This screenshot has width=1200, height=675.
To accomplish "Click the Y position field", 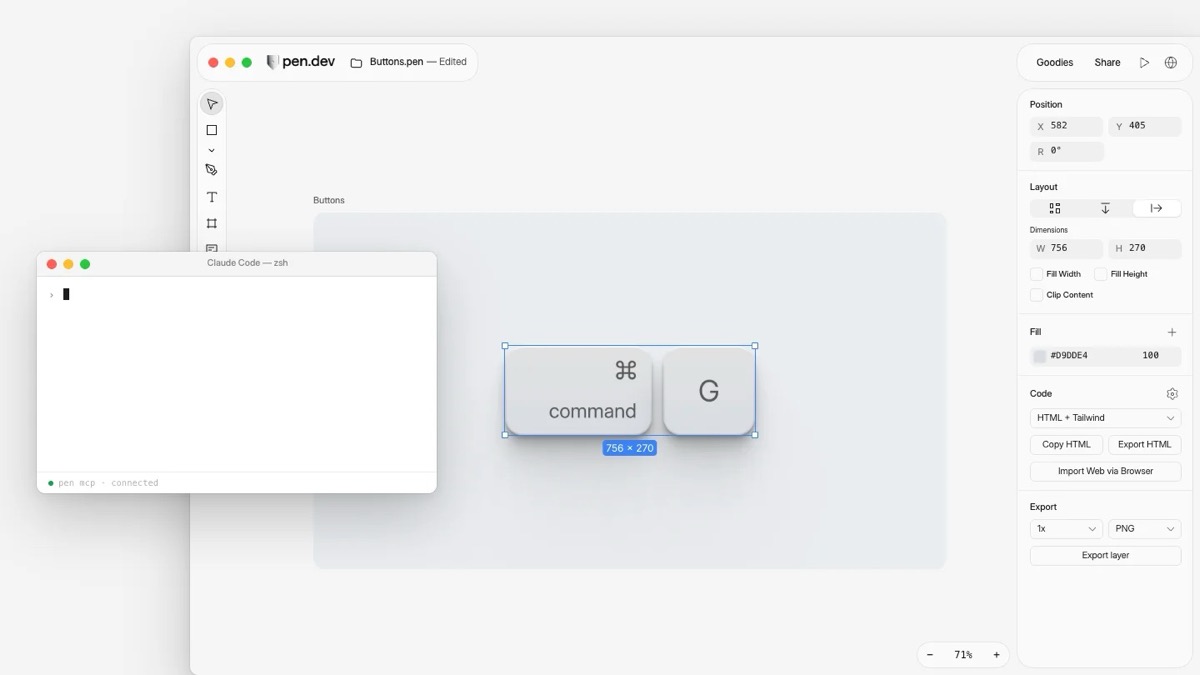I will (x=1144, y=126).
